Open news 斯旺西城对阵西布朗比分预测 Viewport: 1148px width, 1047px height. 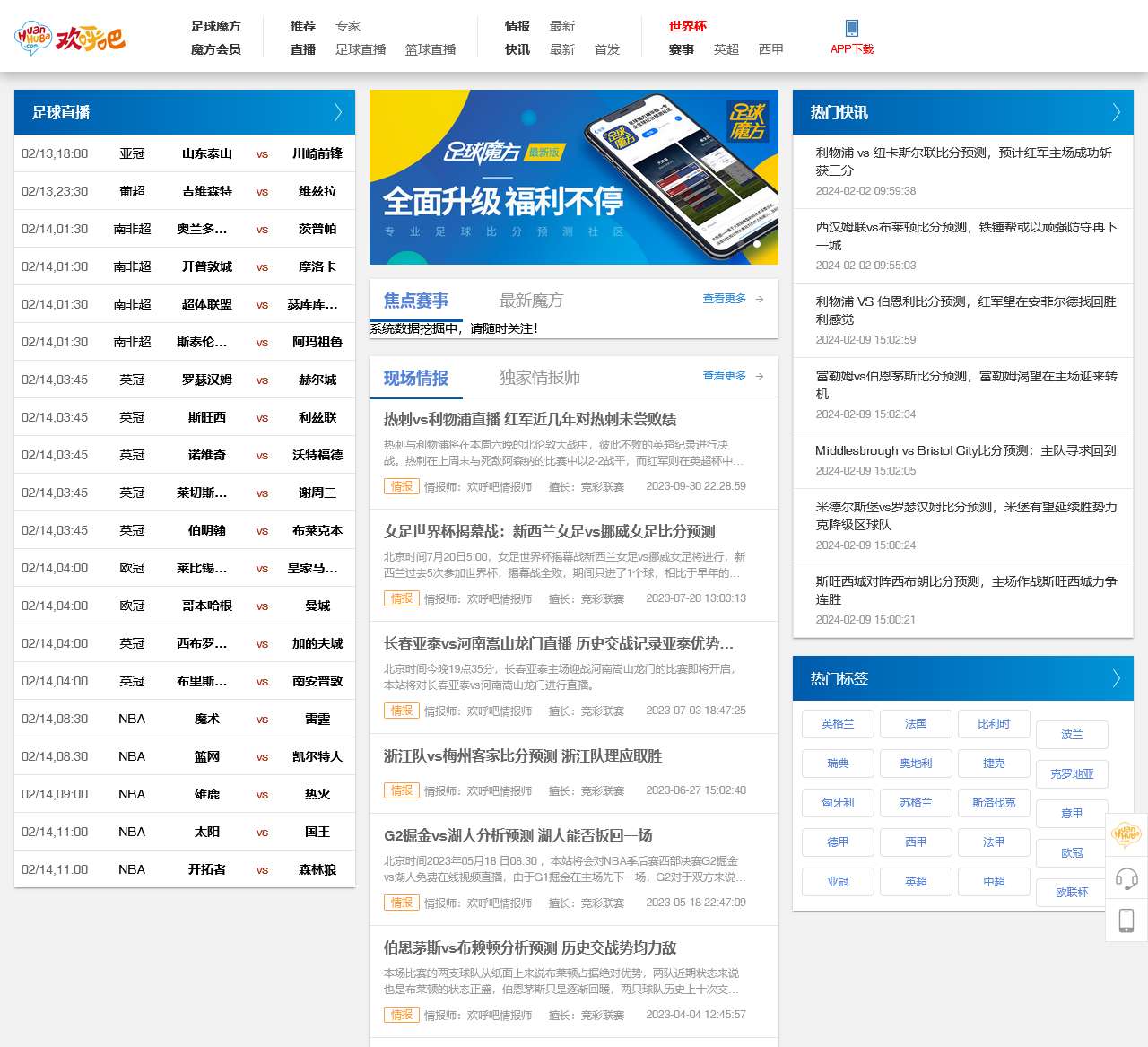pos(967,590)
